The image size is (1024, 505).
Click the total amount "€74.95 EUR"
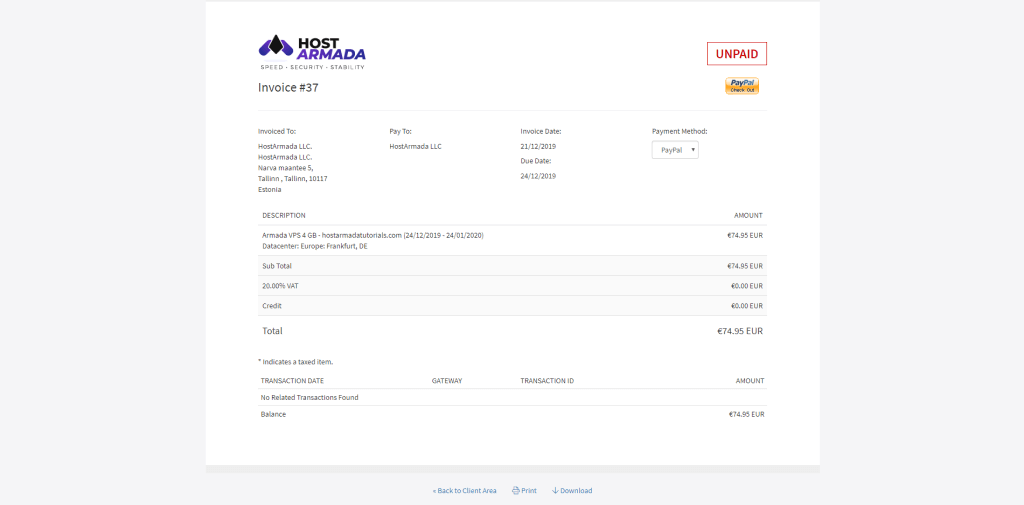click(x=740, y=331)
